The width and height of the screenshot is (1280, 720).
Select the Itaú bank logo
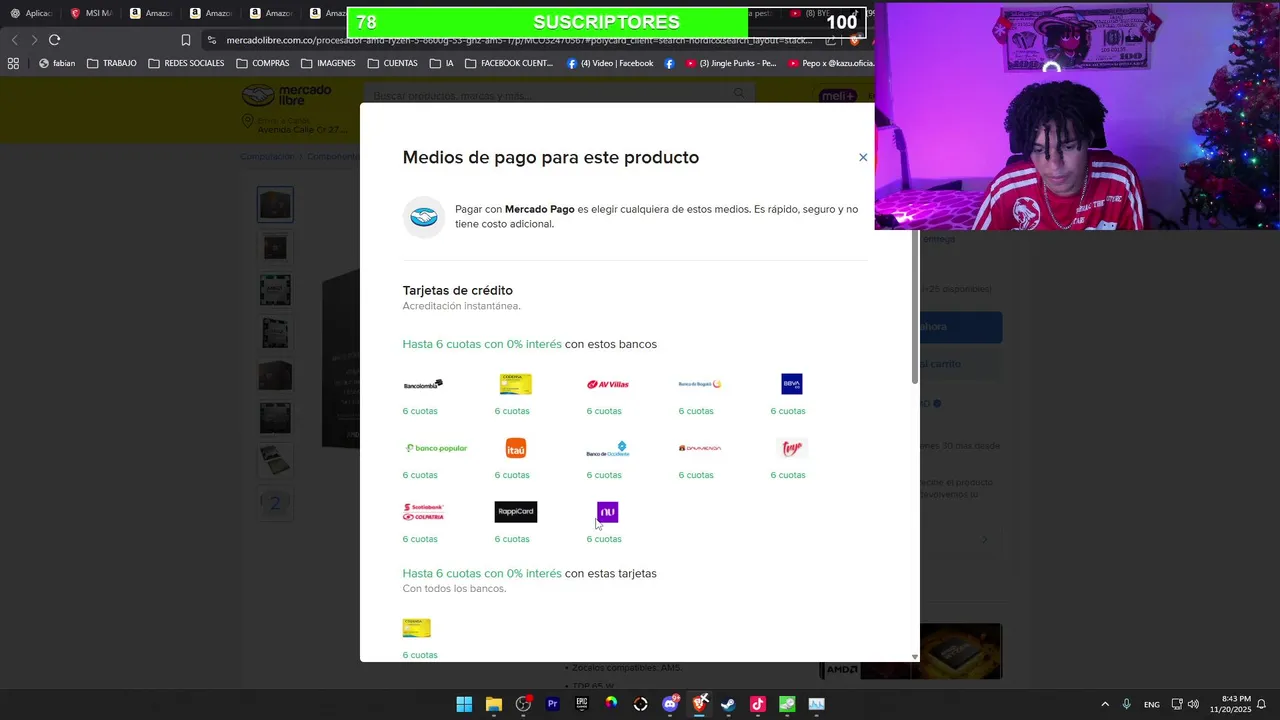point(516,448)
